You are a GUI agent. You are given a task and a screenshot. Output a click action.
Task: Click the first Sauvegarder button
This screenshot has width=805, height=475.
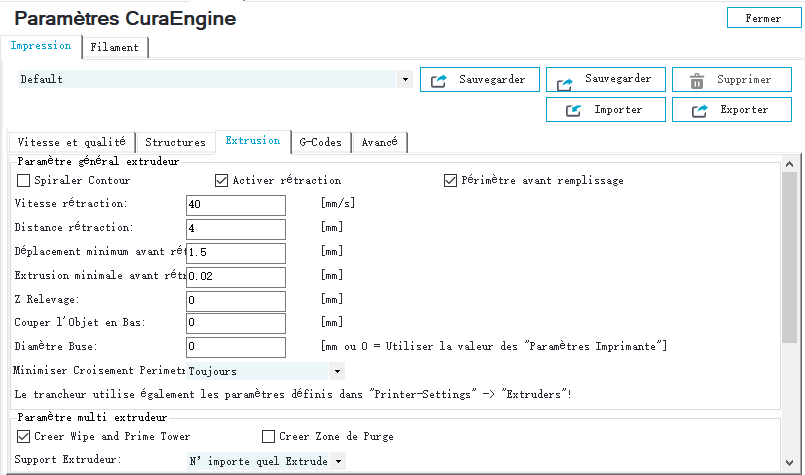pos(480,80)
